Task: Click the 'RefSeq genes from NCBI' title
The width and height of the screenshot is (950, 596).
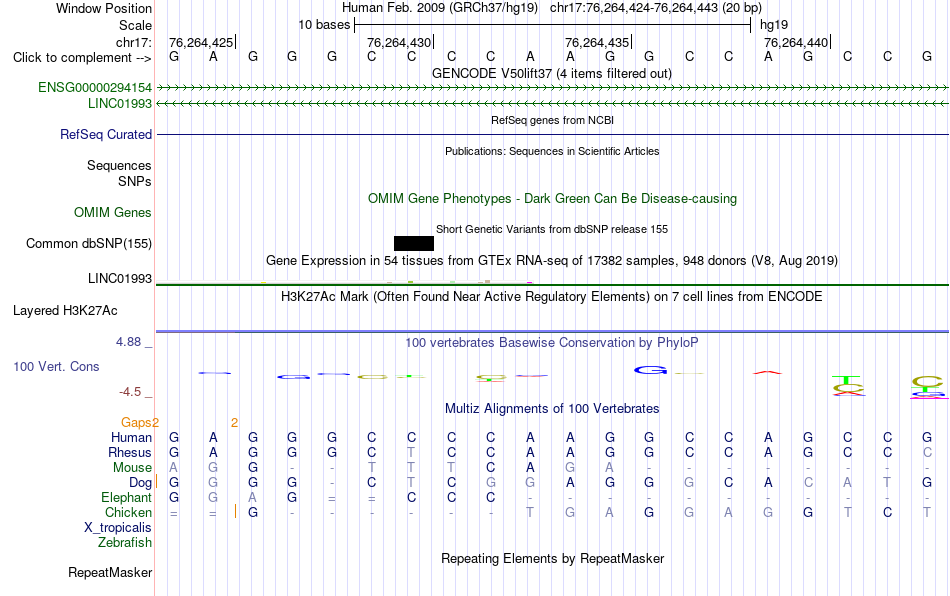Action: [552, 121]
